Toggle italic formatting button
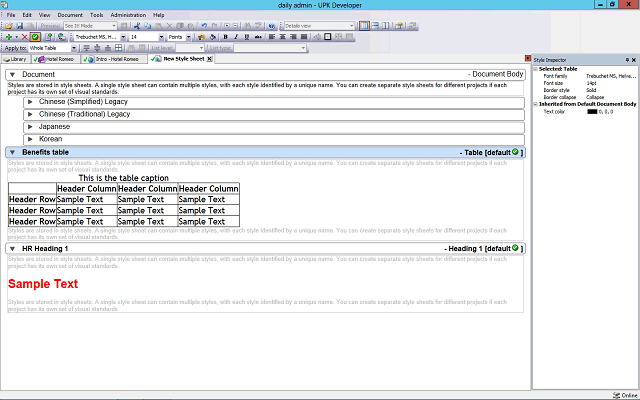This screenshot has width=640, height=400. click(x=237, y=37)
